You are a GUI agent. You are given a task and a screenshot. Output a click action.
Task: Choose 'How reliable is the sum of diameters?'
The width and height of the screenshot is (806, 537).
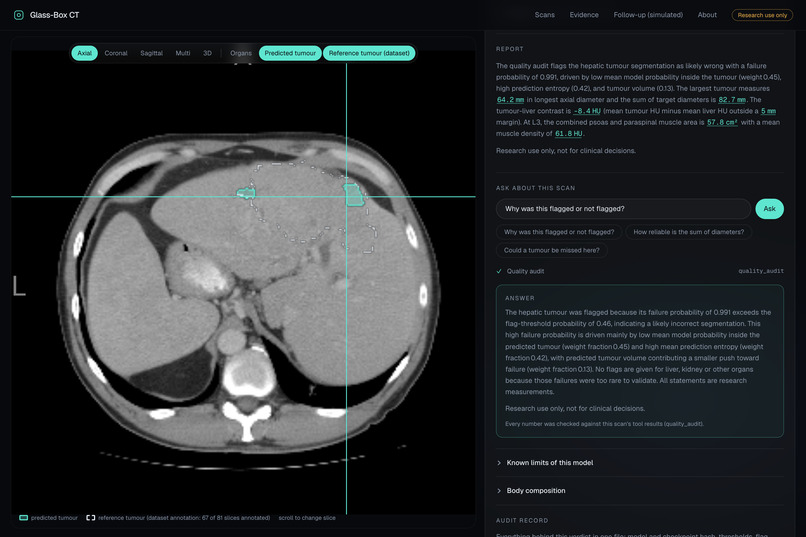688,232
